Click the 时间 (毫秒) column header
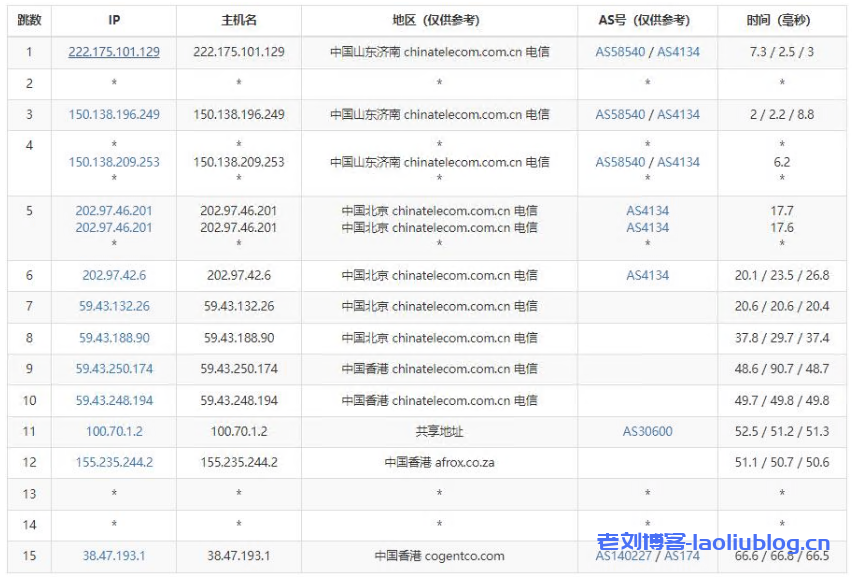 click(x=781, y=20)
